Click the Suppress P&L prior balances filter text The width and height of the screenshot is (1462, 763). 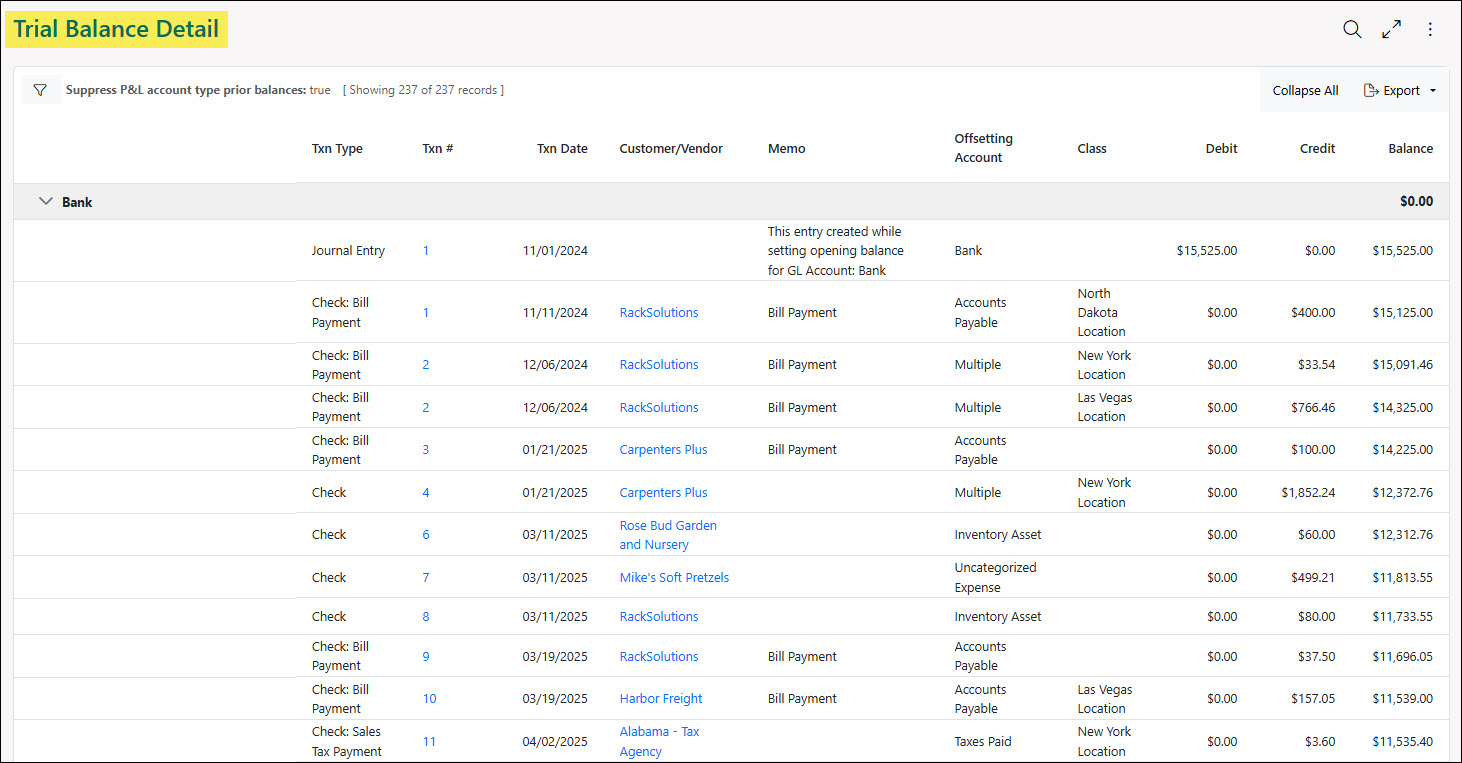point(198,90)
